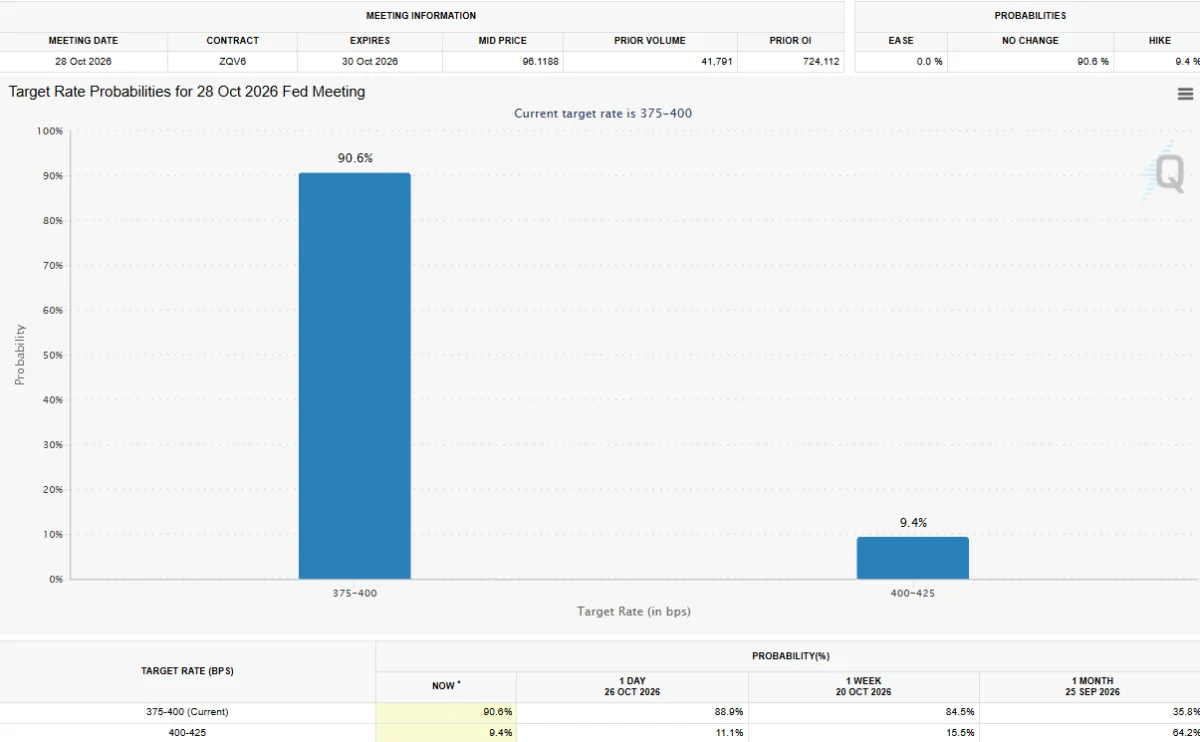This screenshot has height=742, width=1200.
Task: Click the '1 MONTH 25 SEP 2026' column header
Action: [1092, 686]
